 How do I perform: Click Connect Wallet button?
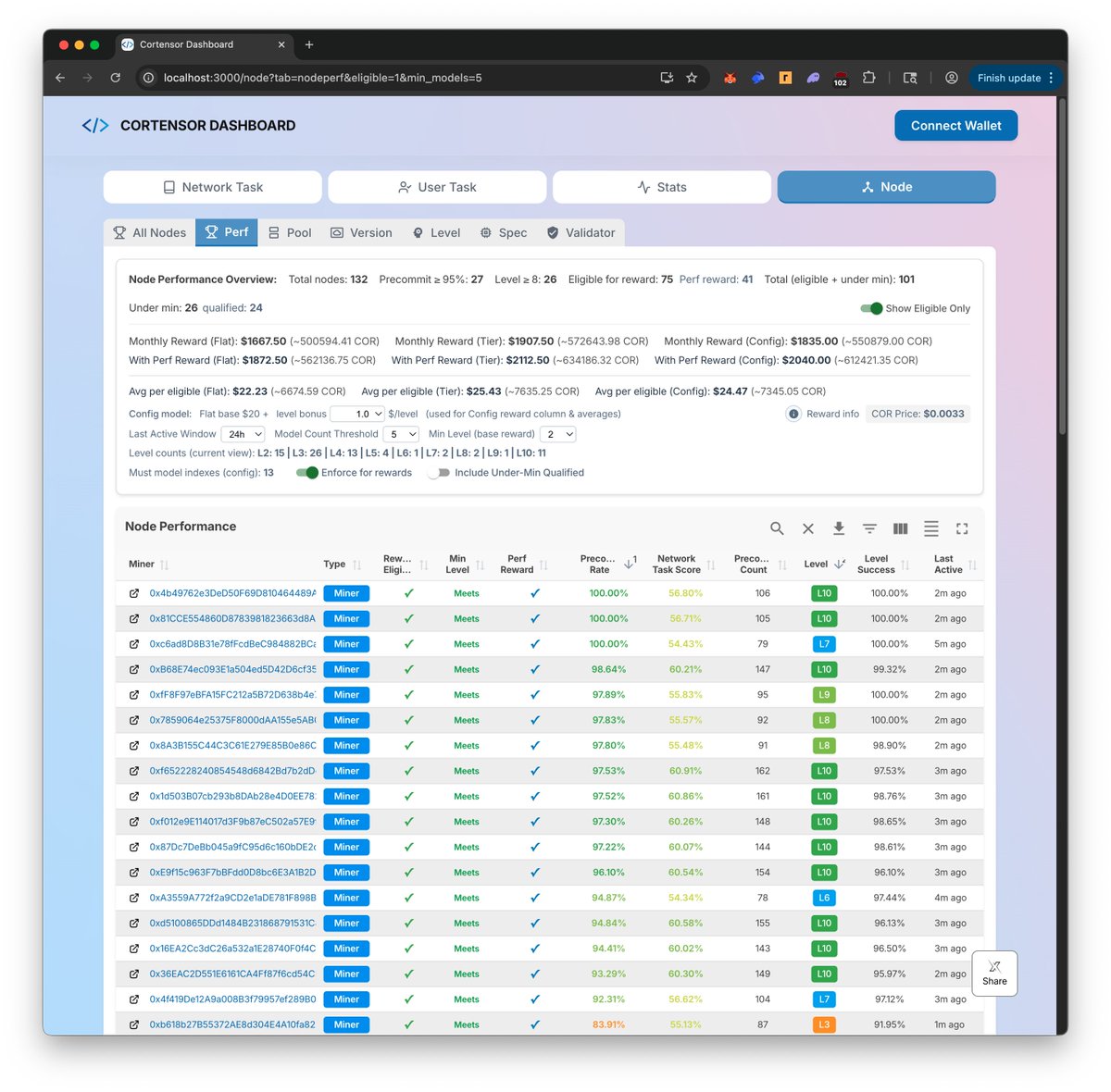[x=956, y=126]
